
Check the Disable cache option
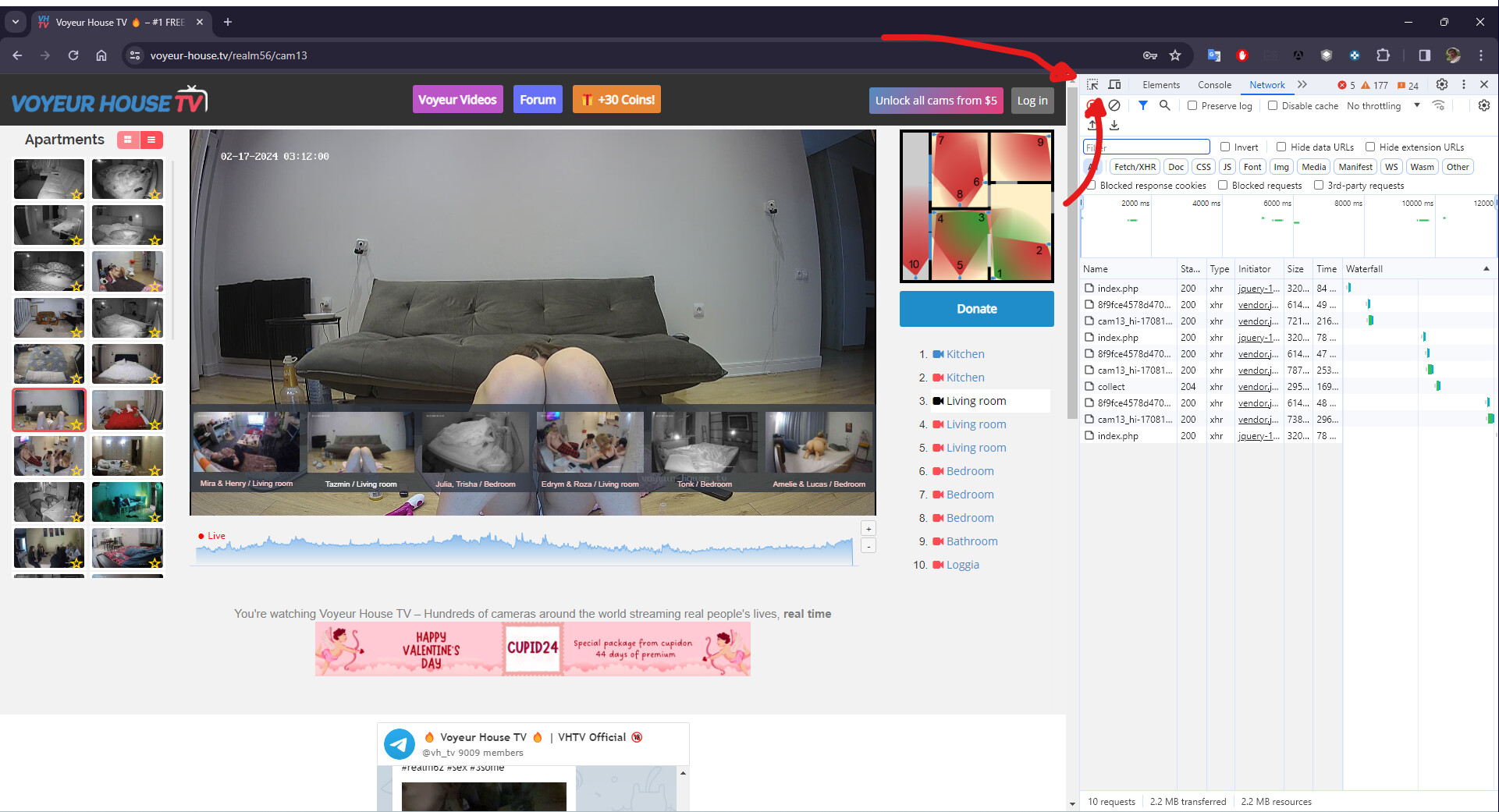1273,106
